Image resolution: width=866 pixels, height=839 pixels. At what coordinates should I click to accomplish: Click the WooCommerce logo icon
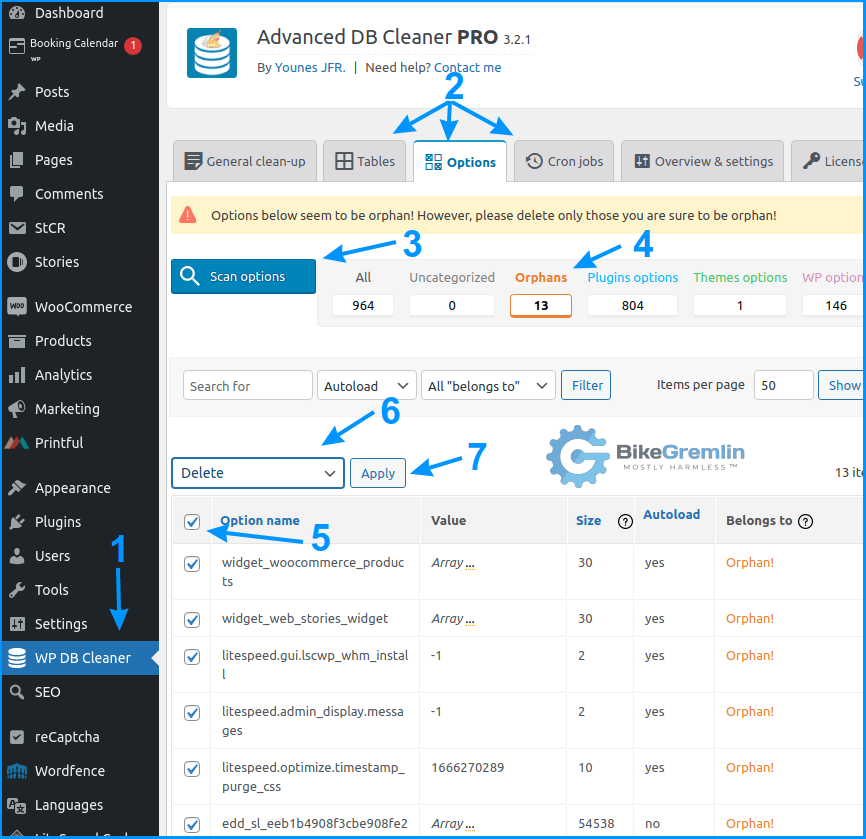pos(17,307)
